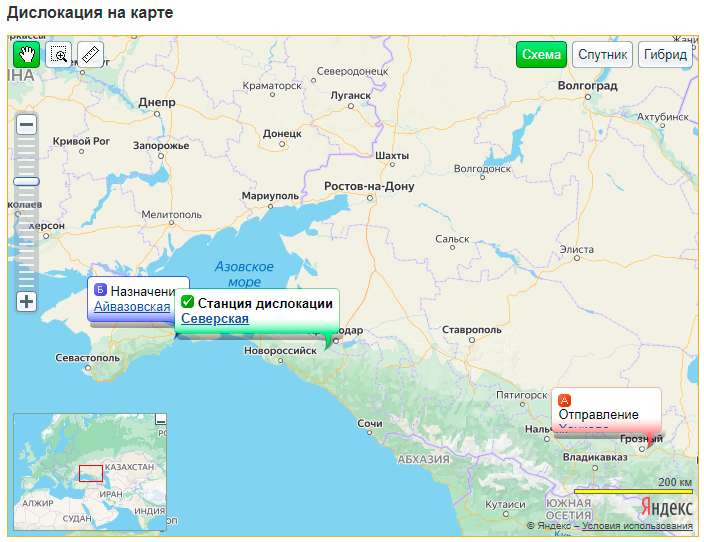704x542 pixels.
Task: Click the zoom level slider handle
Action: coord(27,181)
